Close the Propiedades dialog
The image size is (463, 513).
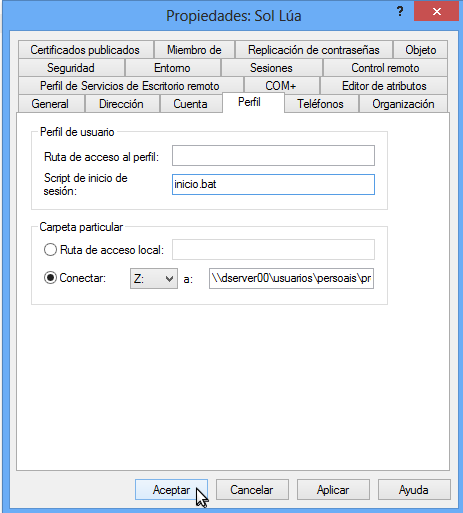(x=437, y=12)
